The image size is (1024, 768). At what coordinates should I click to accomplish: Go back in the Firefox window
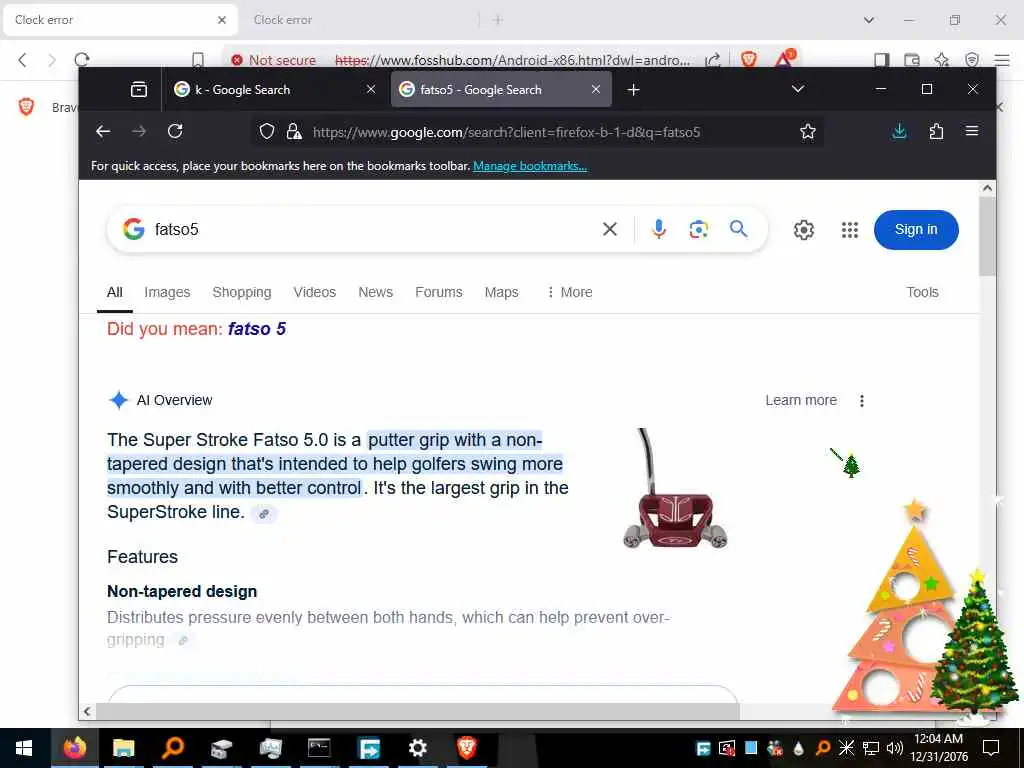(103, 131)
